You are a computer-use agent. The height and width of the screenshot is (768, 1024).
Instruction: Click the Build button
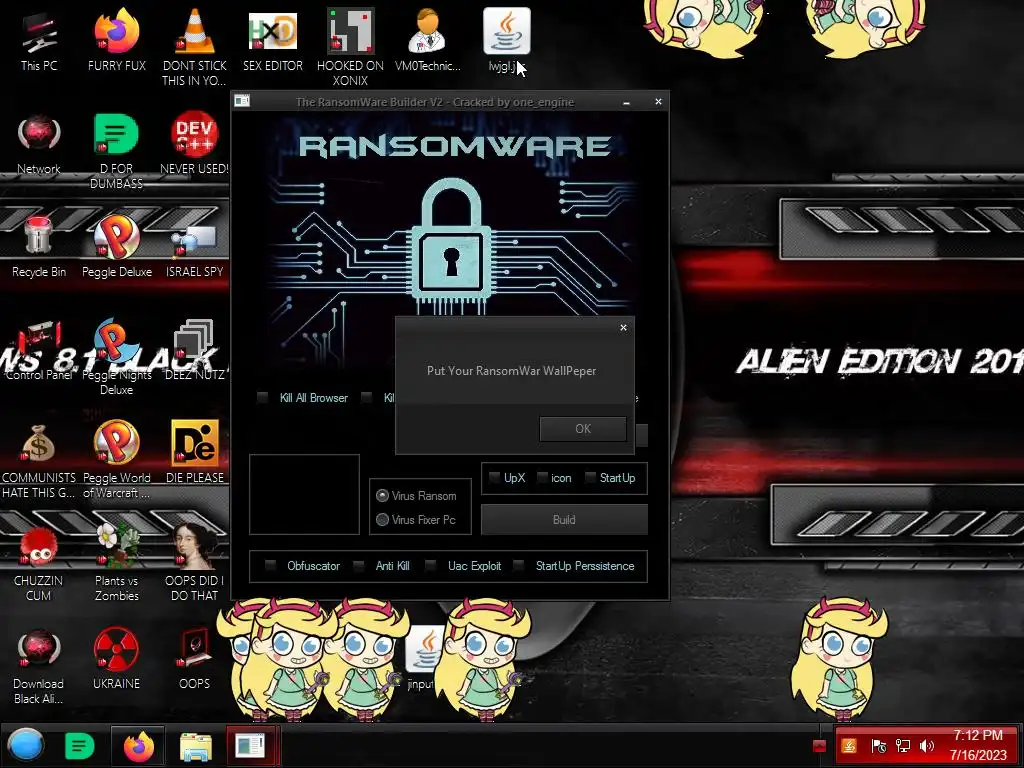pyautogui.click(x=564, y=520)
